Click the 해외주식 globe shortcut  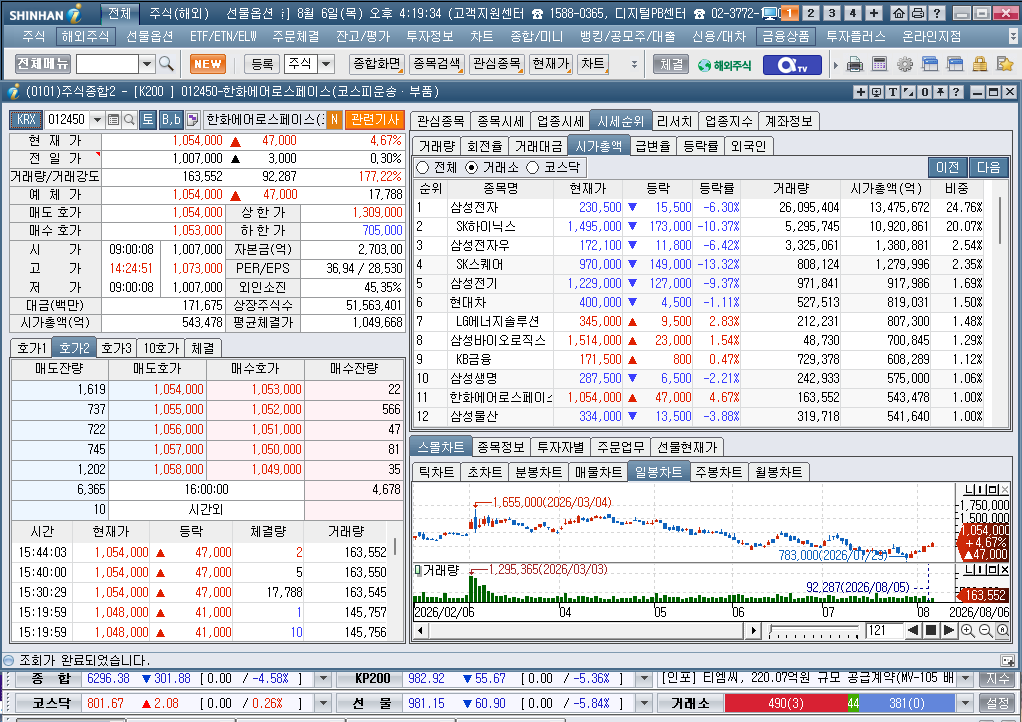point(724,65)
